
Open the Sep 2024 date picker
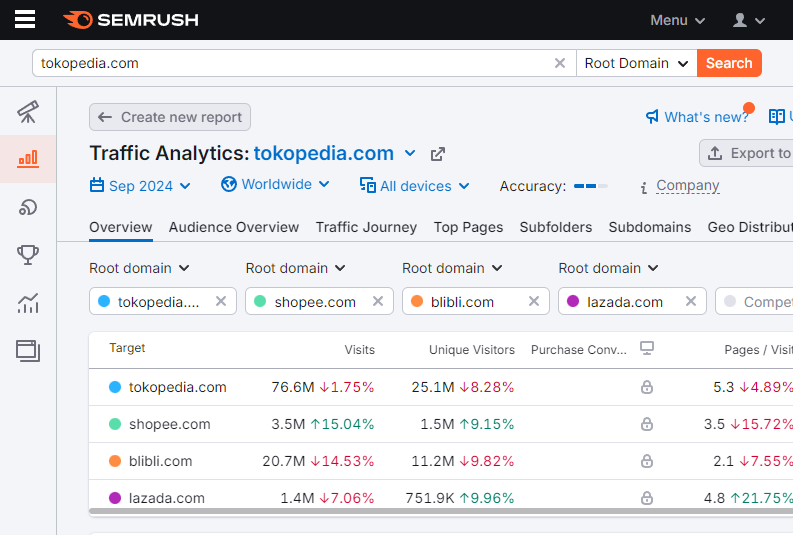(140, 186)
